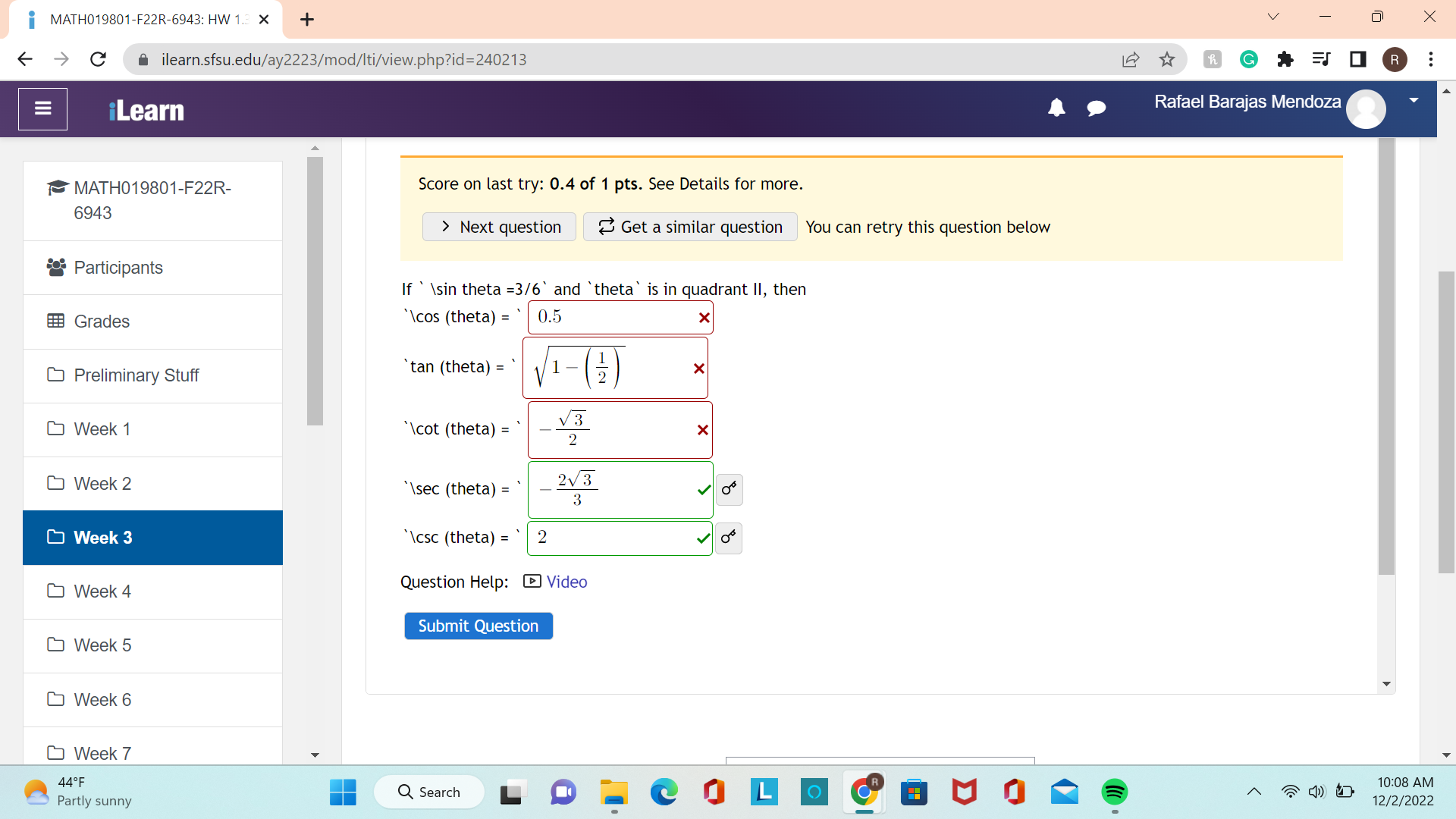
Task: Open the Video help link
Action: [566, 582]
